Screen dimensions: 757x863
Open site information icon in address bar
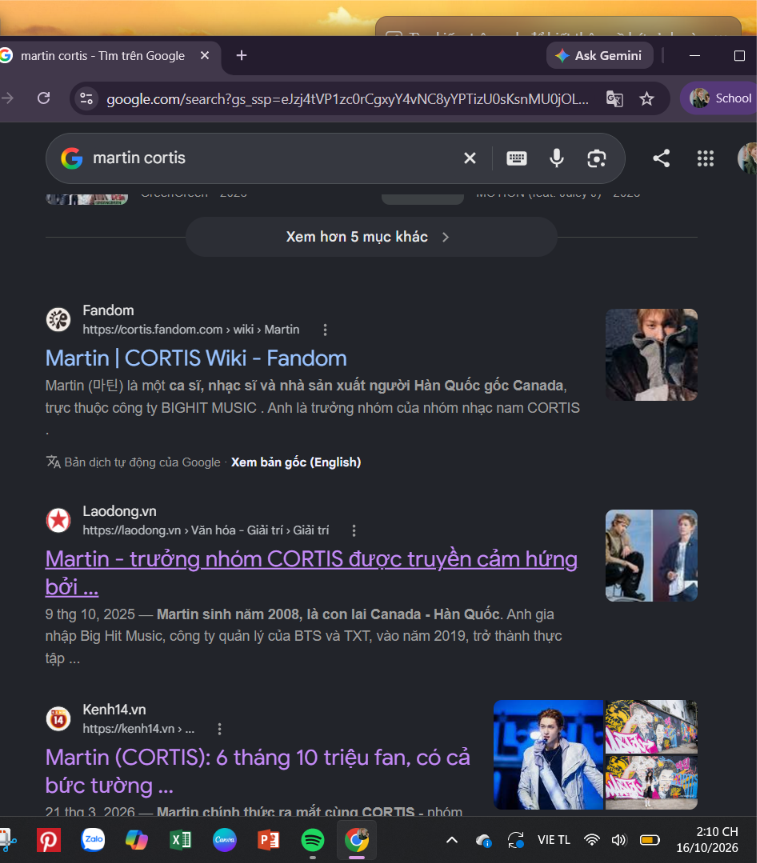click(86, 99)
